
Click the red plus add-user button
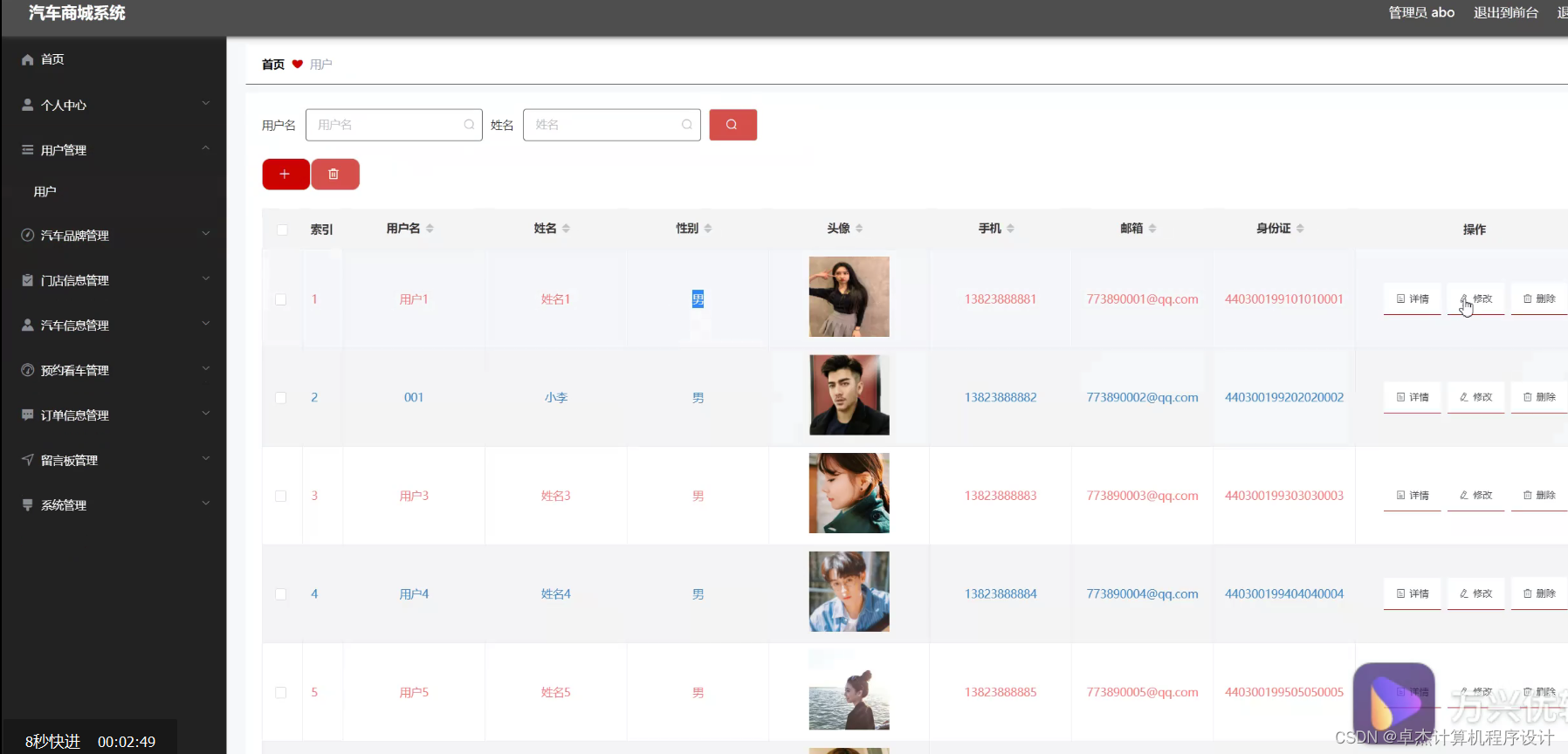pos(285,175)
